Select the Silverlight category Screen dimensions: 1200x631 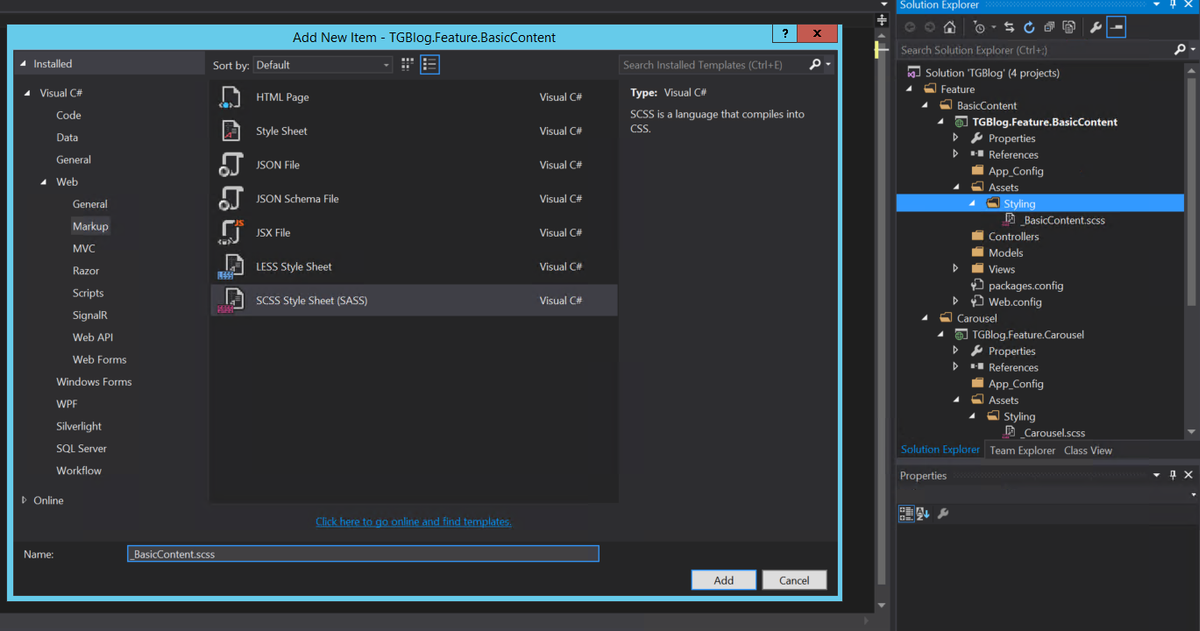79,426
